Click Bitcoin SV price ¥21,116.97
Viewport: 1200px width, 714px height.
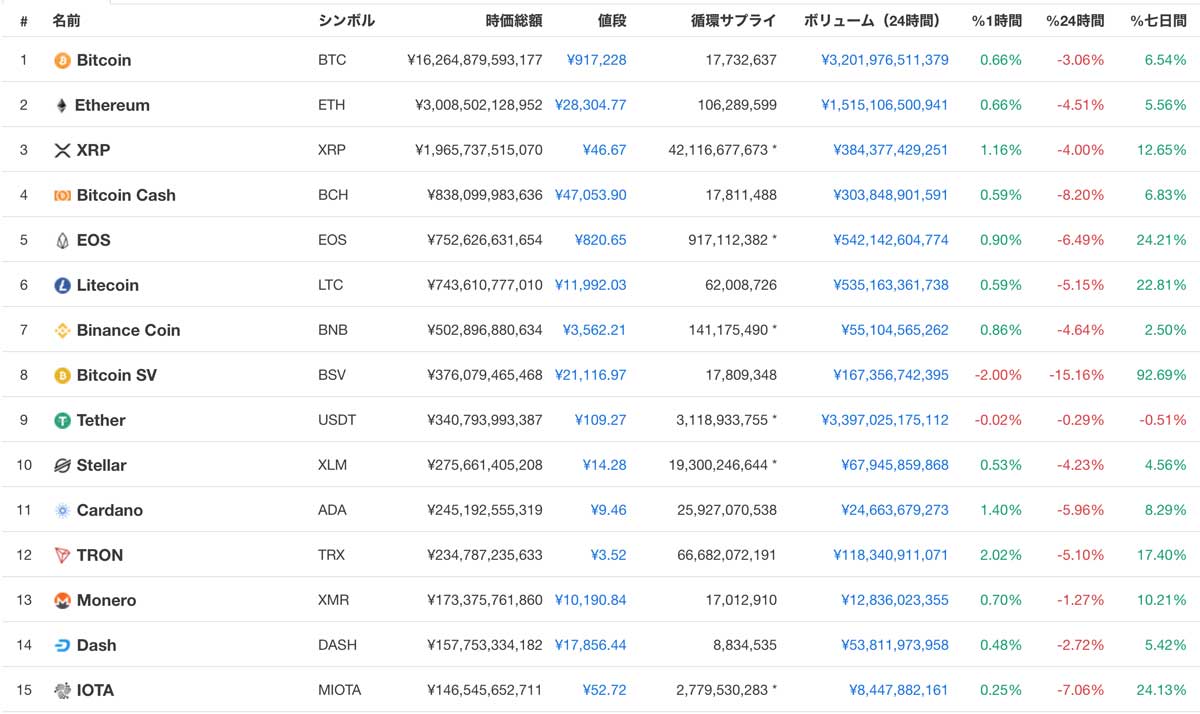(x=590, y=375)
